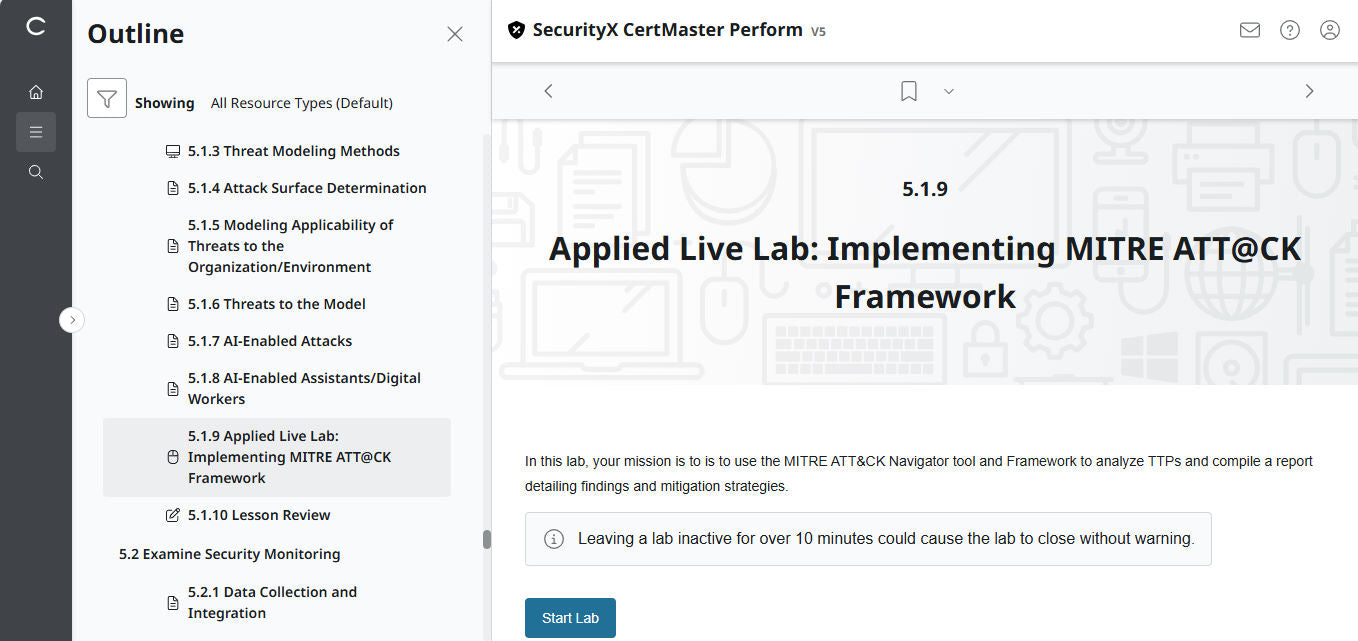Click the C logo at top of sidebar
The width and height of the screenshot is (1358, 641).
36,27
